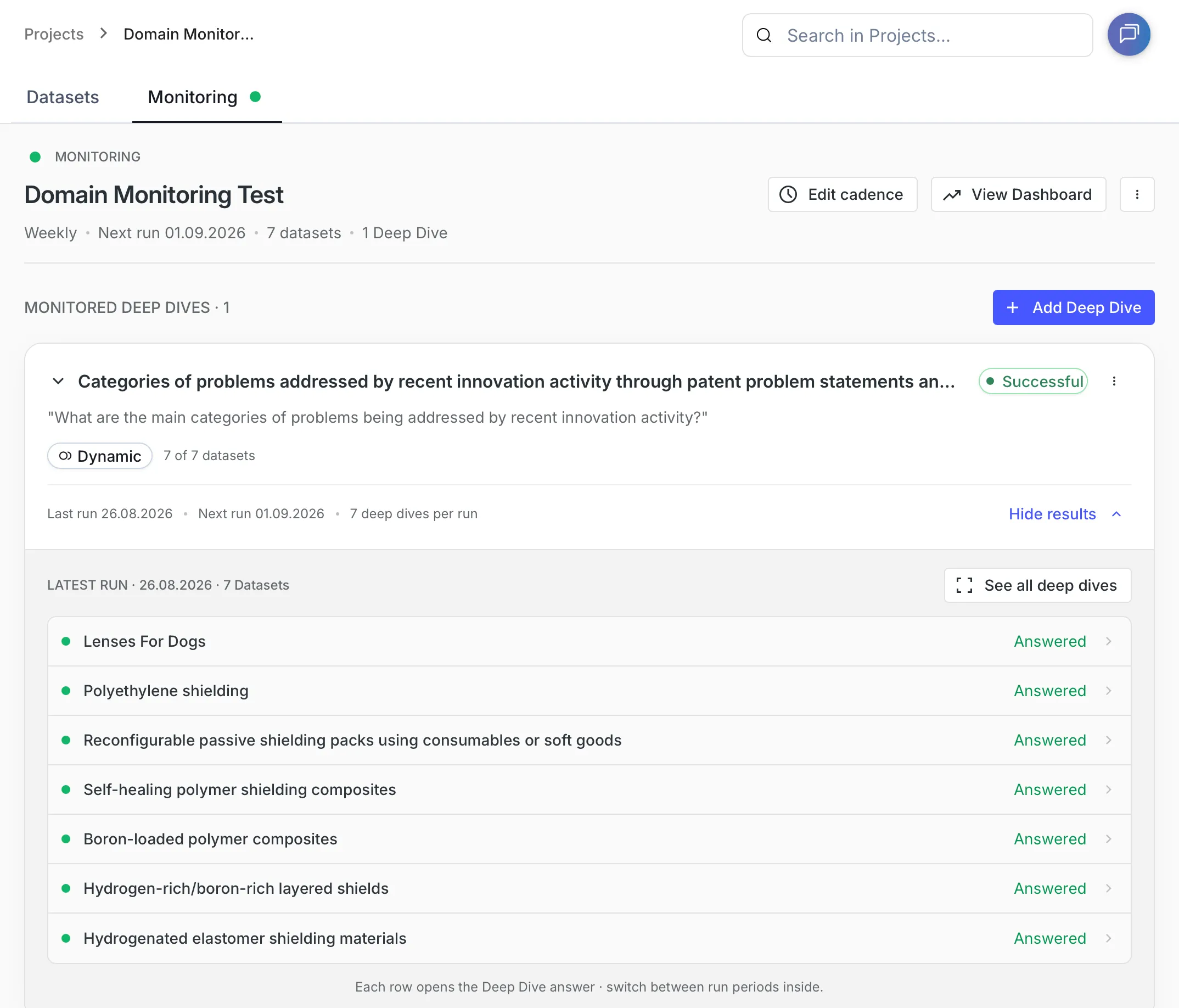
Task: Open the Domain Monitoring Test more-options menu
Action: [1137, 195]
